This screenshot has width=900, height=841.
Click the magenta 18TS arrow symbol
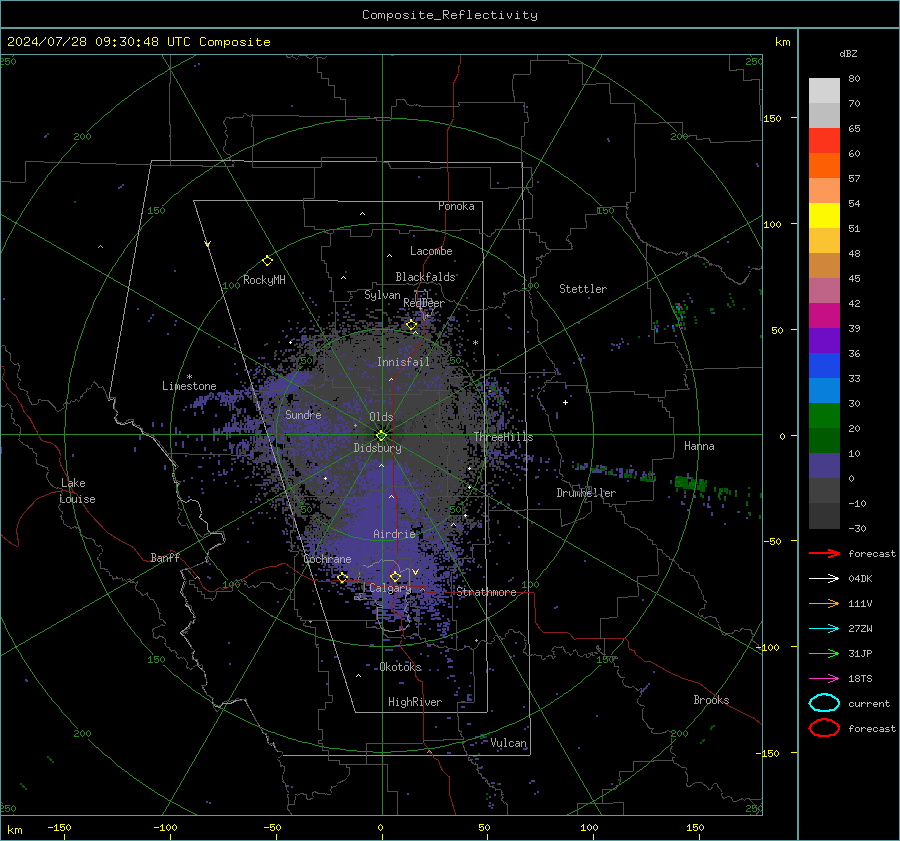pyautogui.click(x=824, y=679)
